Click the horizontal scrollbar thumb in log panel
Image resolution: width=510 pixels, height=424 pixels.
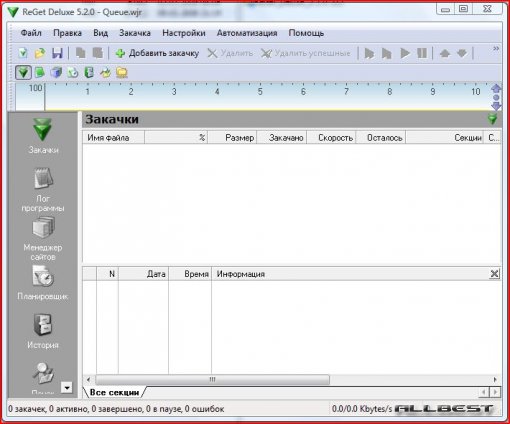[x=212, y=379]
